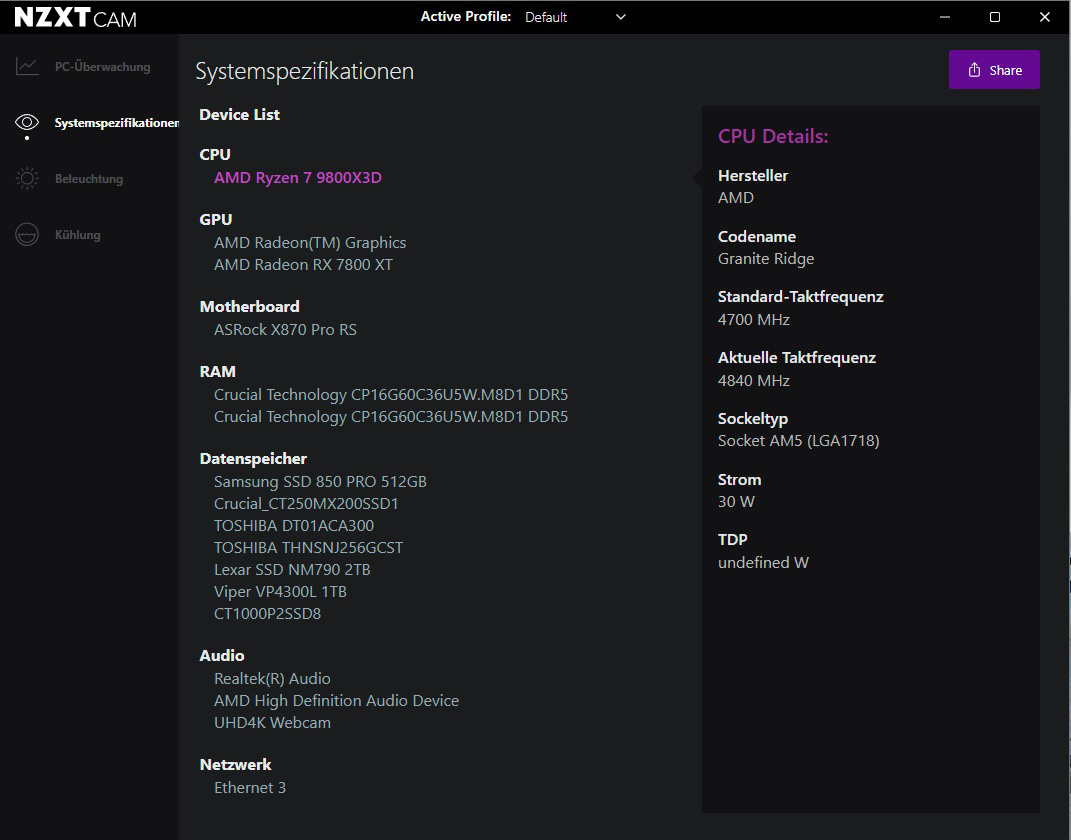Screen dimensions: 1071x840
Task: Open the Kühlung menu entry
Action: click(77, 235)
